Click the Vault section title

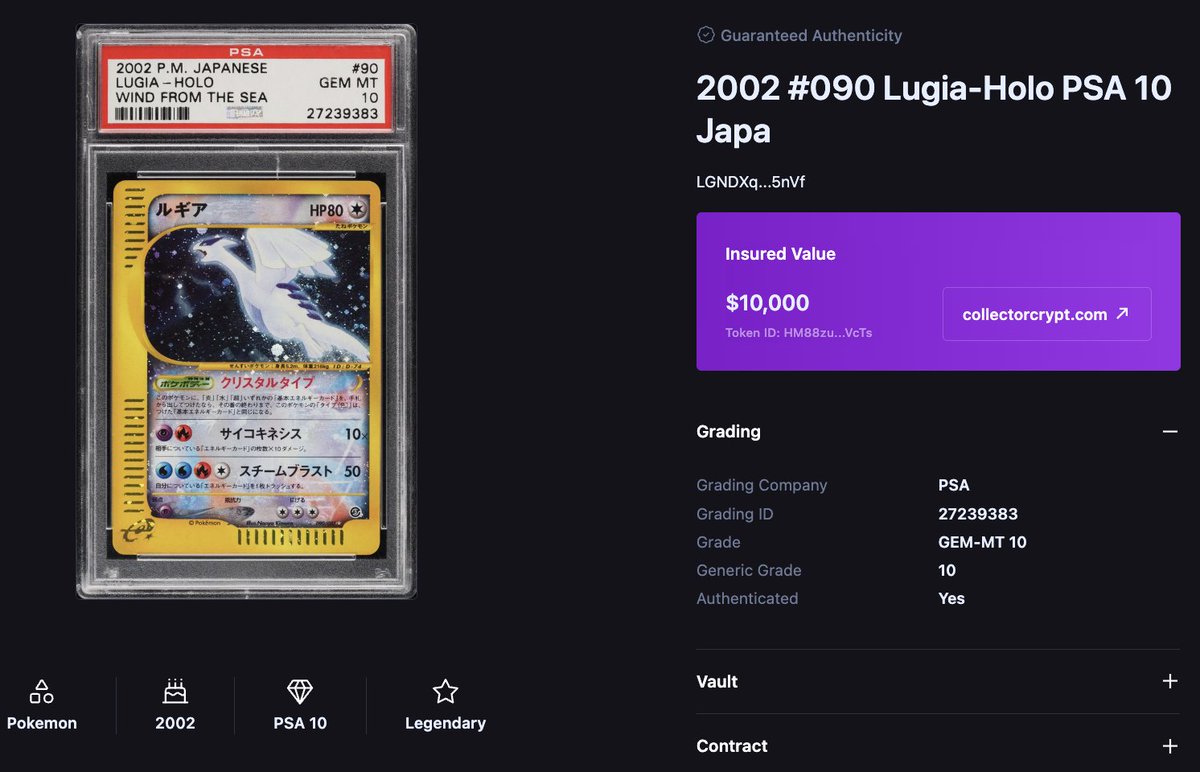(x=717, y=681)
